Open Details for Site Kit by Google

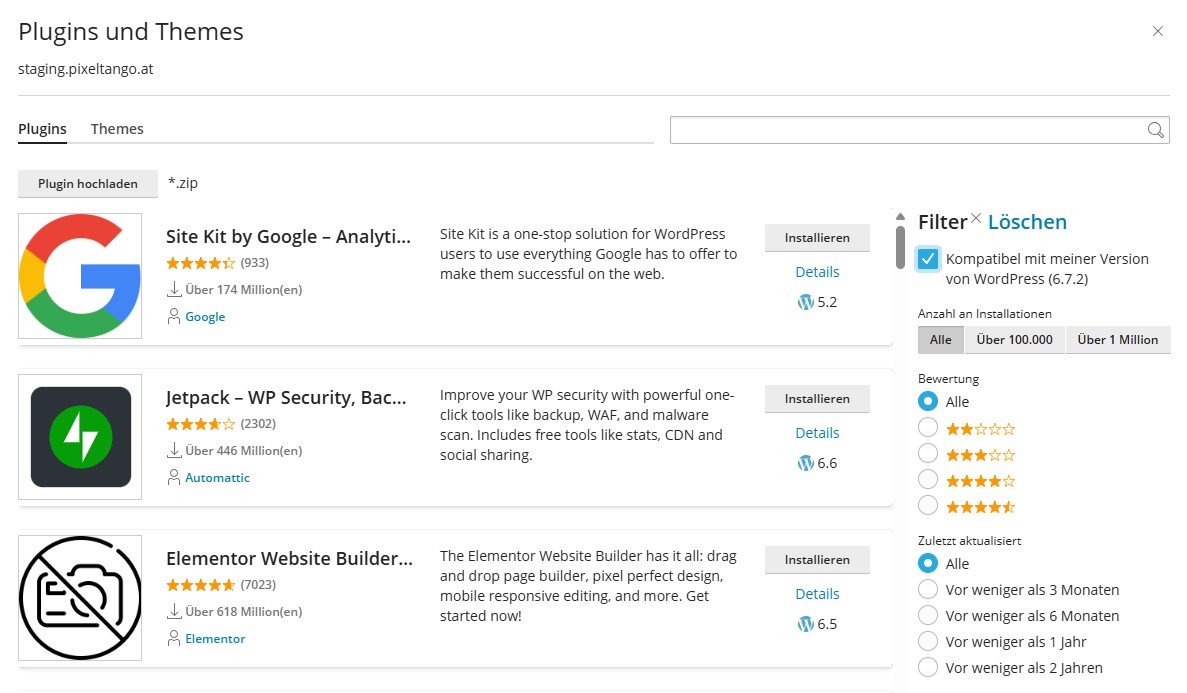pyautogui.click(x=817, y=272)
